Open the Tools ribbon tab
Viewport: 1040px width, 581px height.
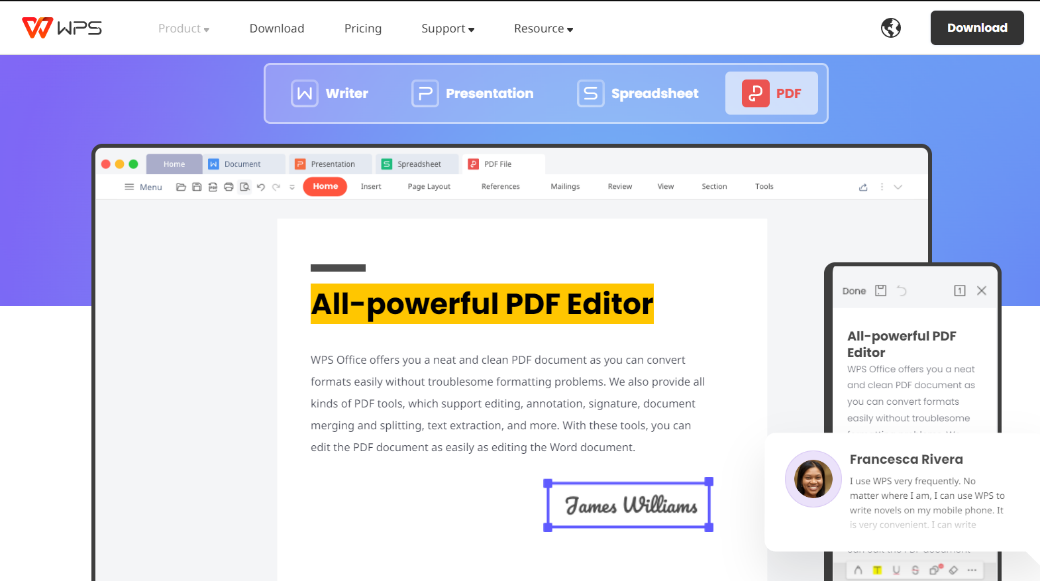click(x=764, y=186)
